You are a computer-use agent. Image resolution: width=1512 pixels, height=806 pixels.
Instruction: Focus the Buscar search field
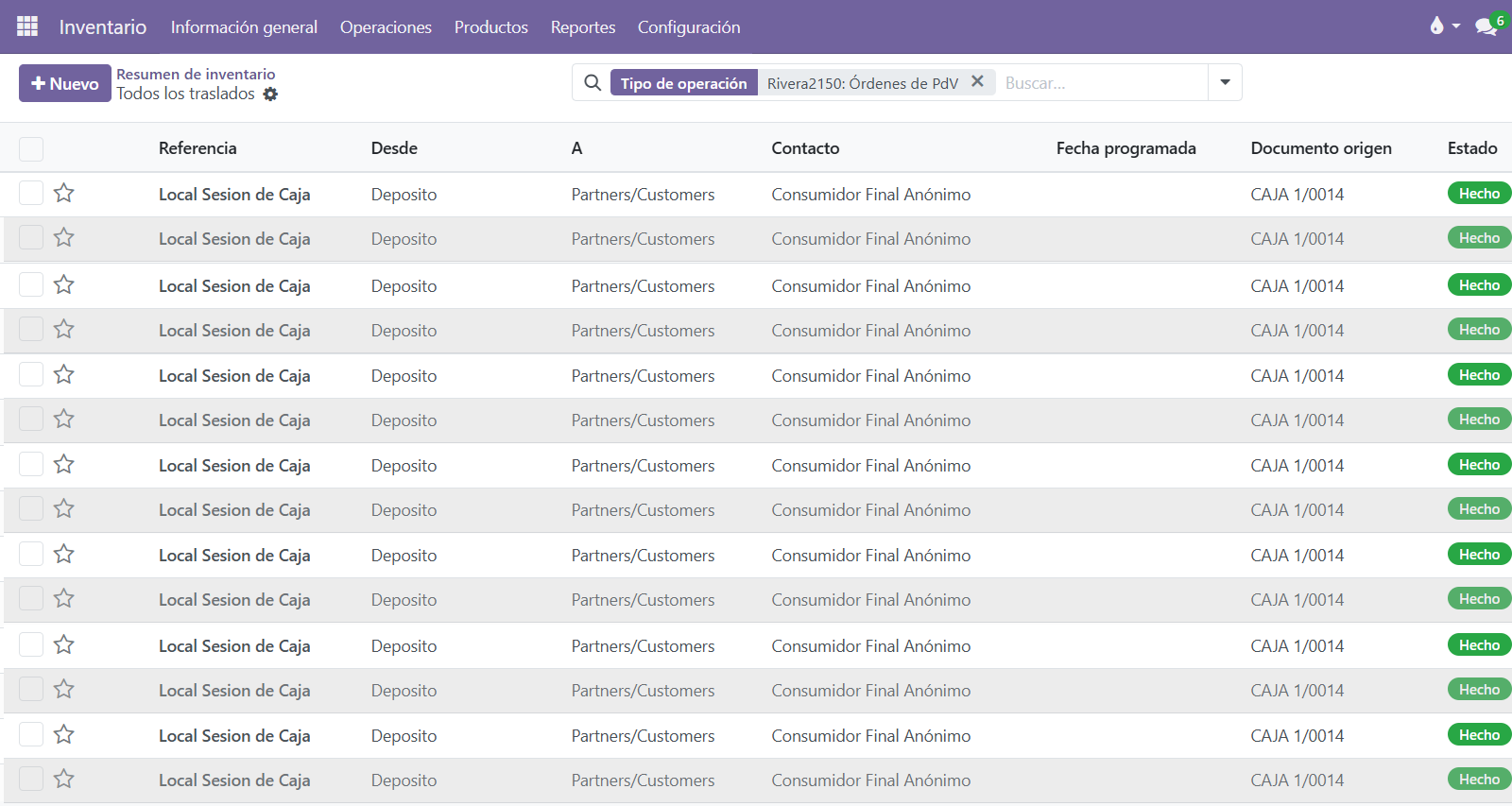(x=1101, y=83)
